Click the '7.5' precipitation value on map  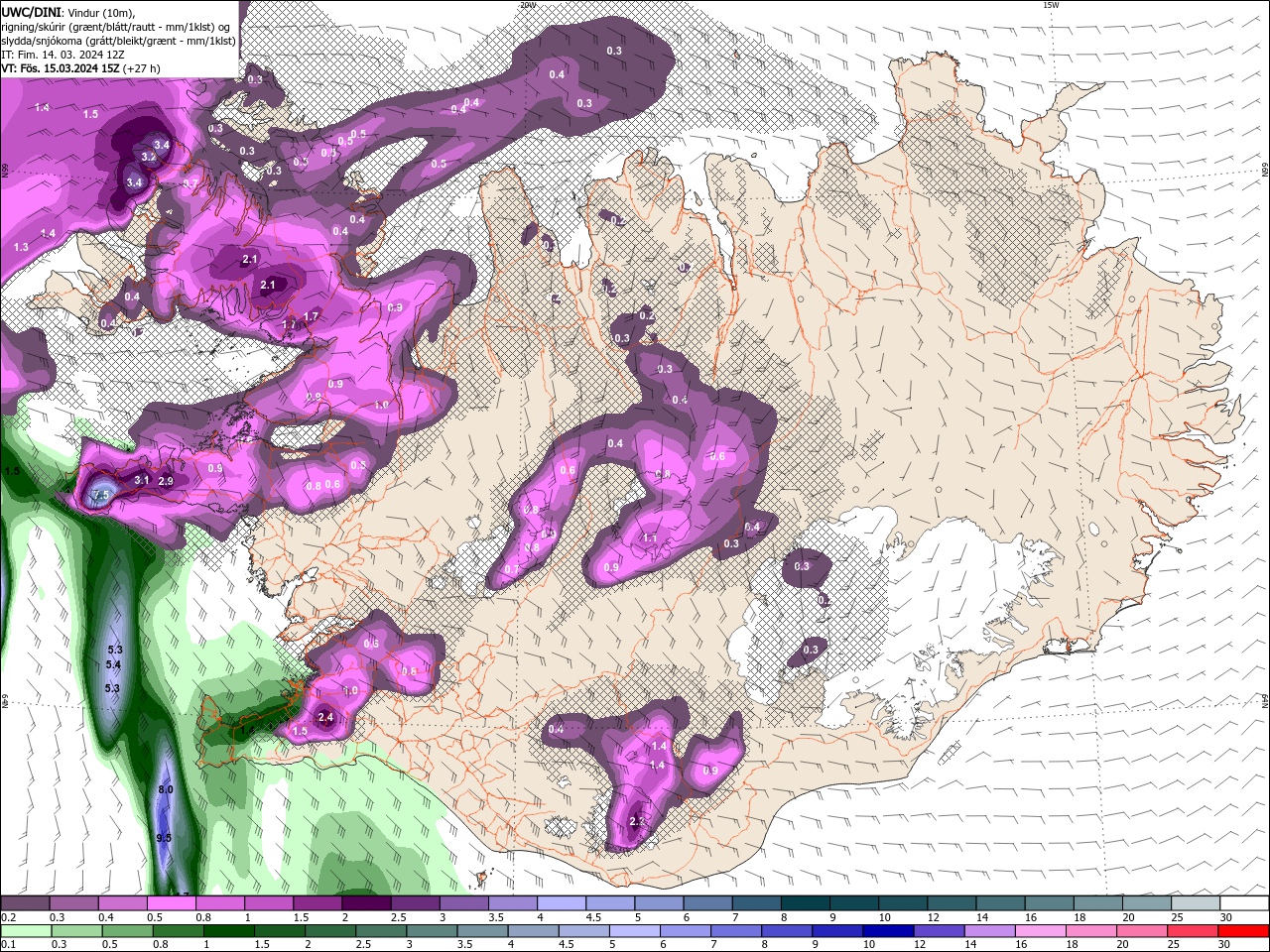point(100,495)
